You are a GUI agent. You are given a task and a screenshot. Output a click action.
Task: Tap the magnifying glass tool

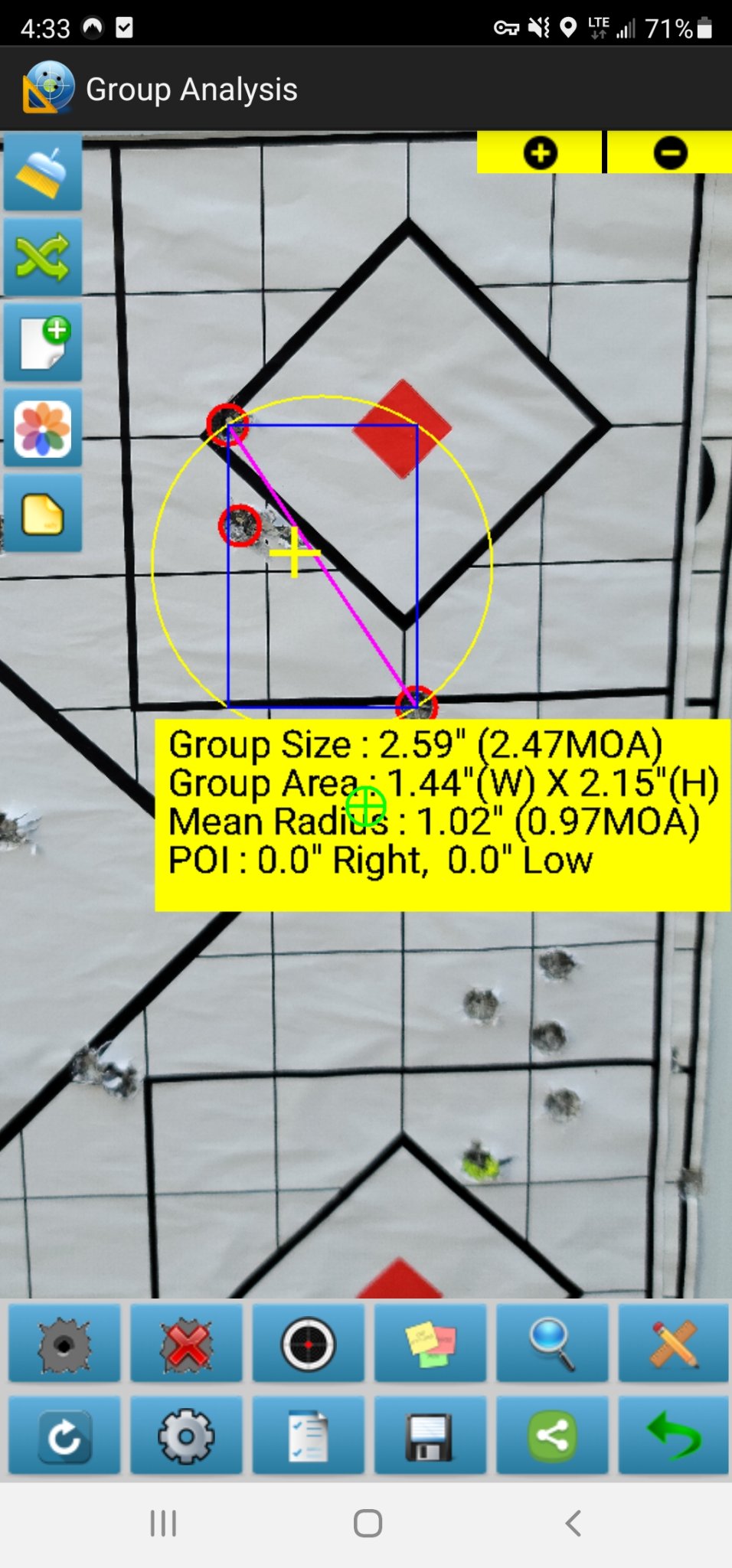coord(552,1344)
